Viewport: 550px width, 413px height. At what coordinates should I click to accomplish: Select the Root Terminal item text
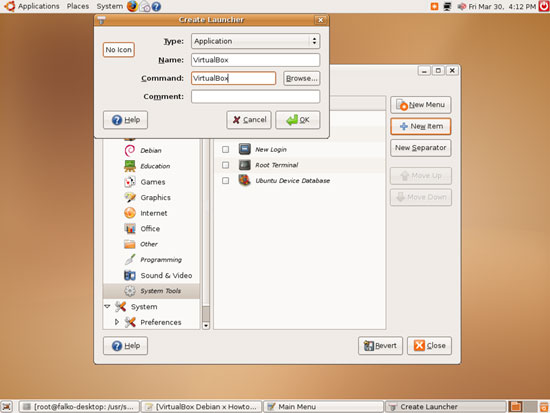click(277, 165)
